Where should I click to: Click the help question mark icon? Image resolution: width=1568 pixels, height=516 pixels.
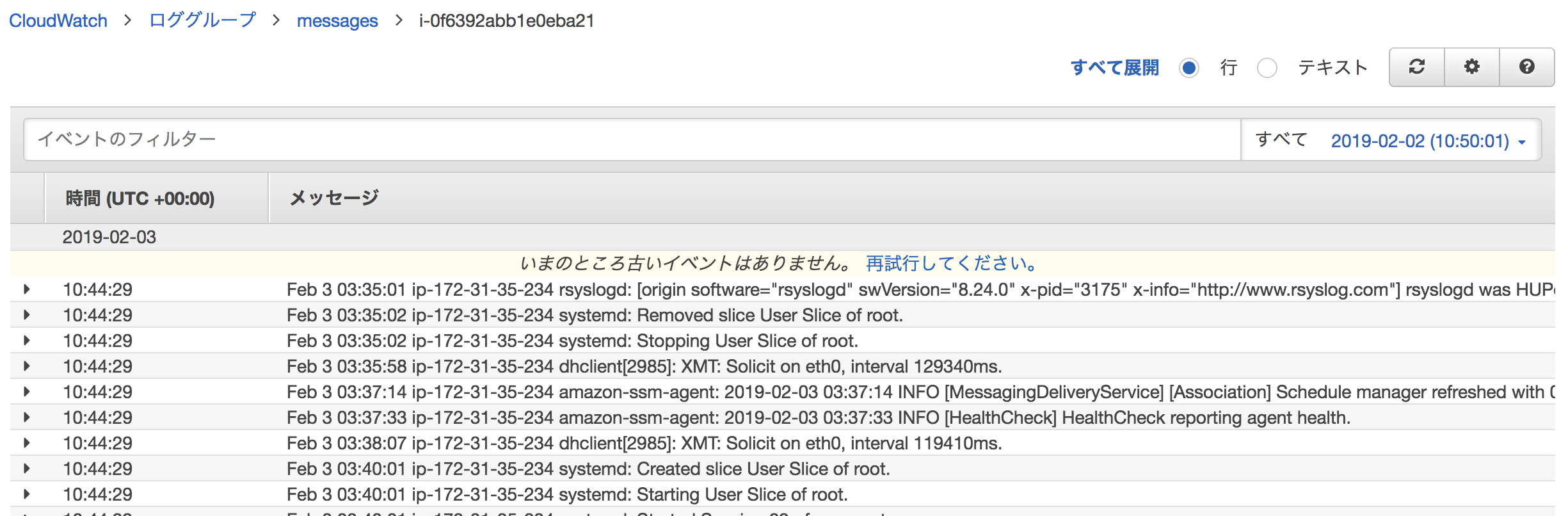tap(1526, 67)
